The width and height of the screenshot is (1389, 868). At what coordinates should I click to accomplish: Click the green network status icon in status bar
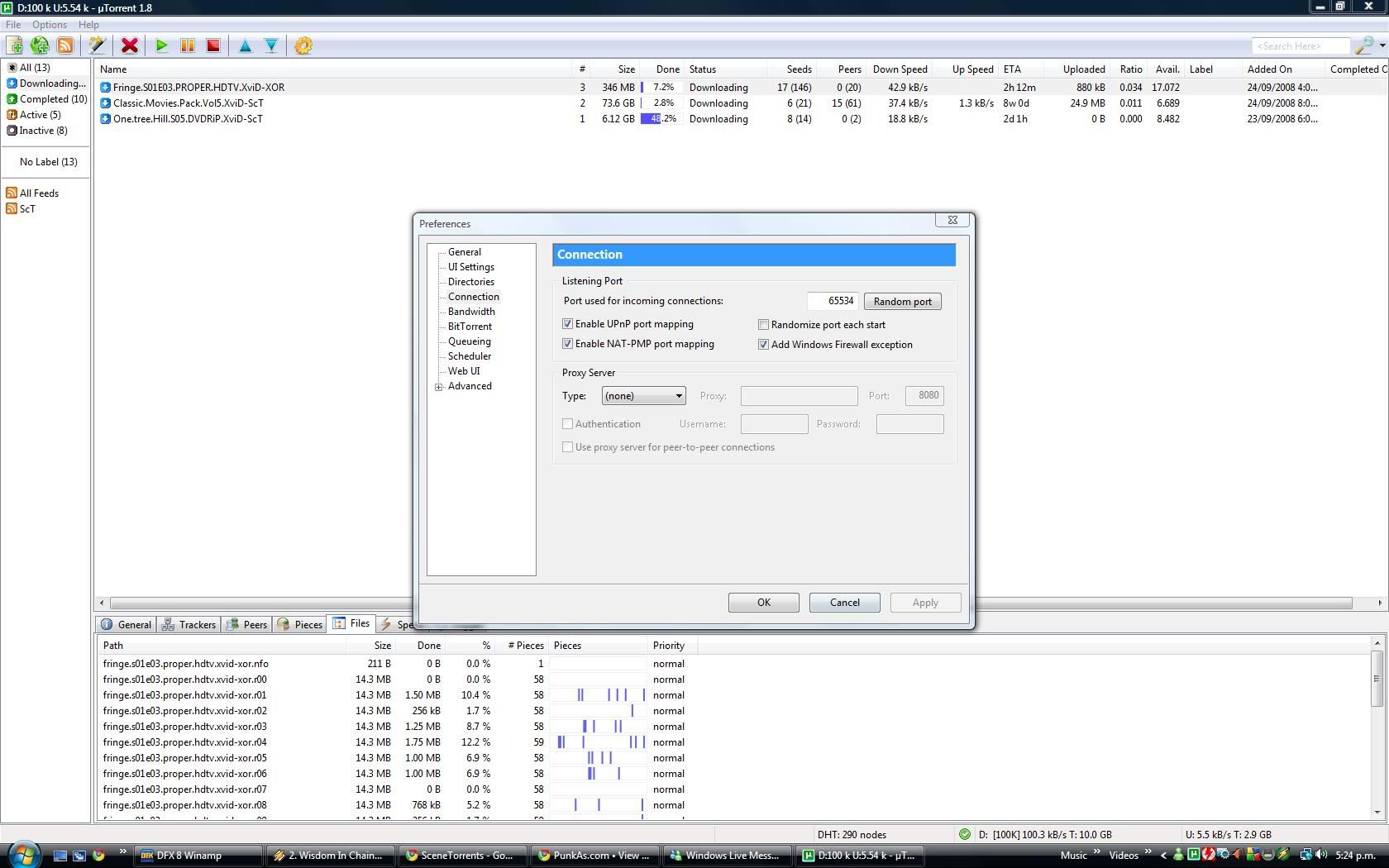click(x=964, y=835)
